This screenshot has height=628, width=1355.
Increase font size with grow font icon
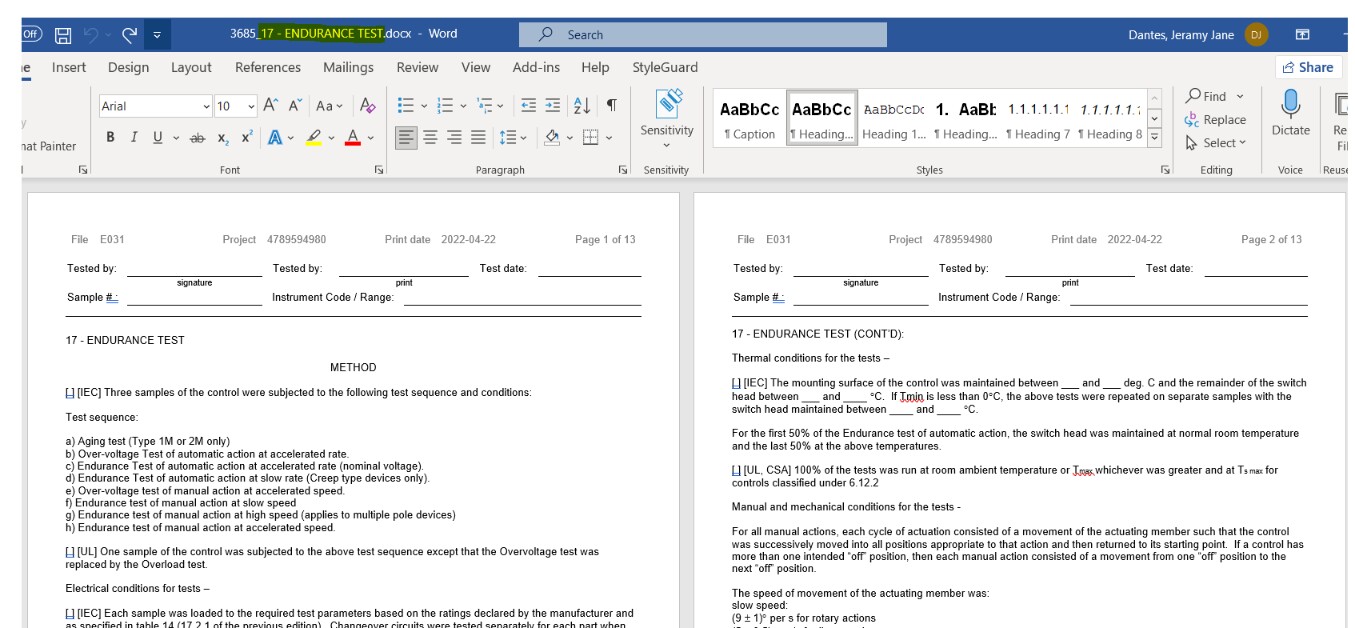point(271,106)
